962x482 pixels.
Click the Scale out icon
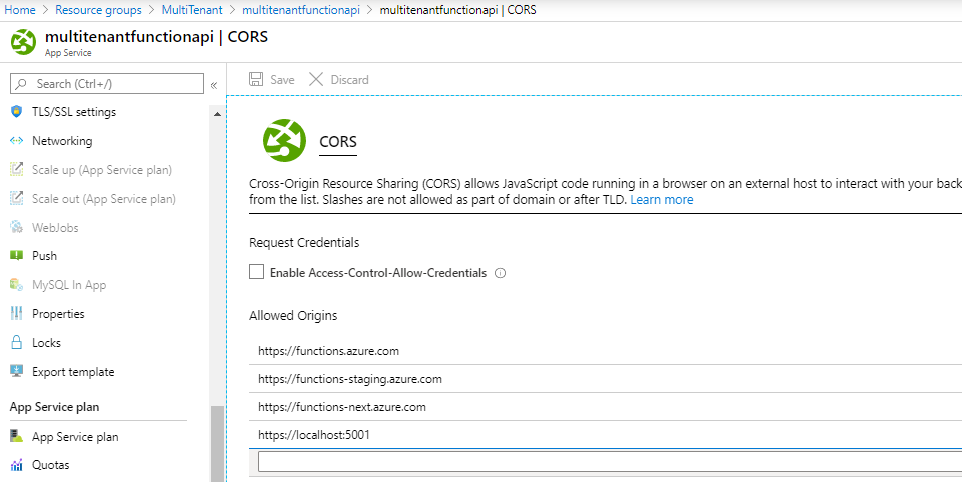point(17,198)
